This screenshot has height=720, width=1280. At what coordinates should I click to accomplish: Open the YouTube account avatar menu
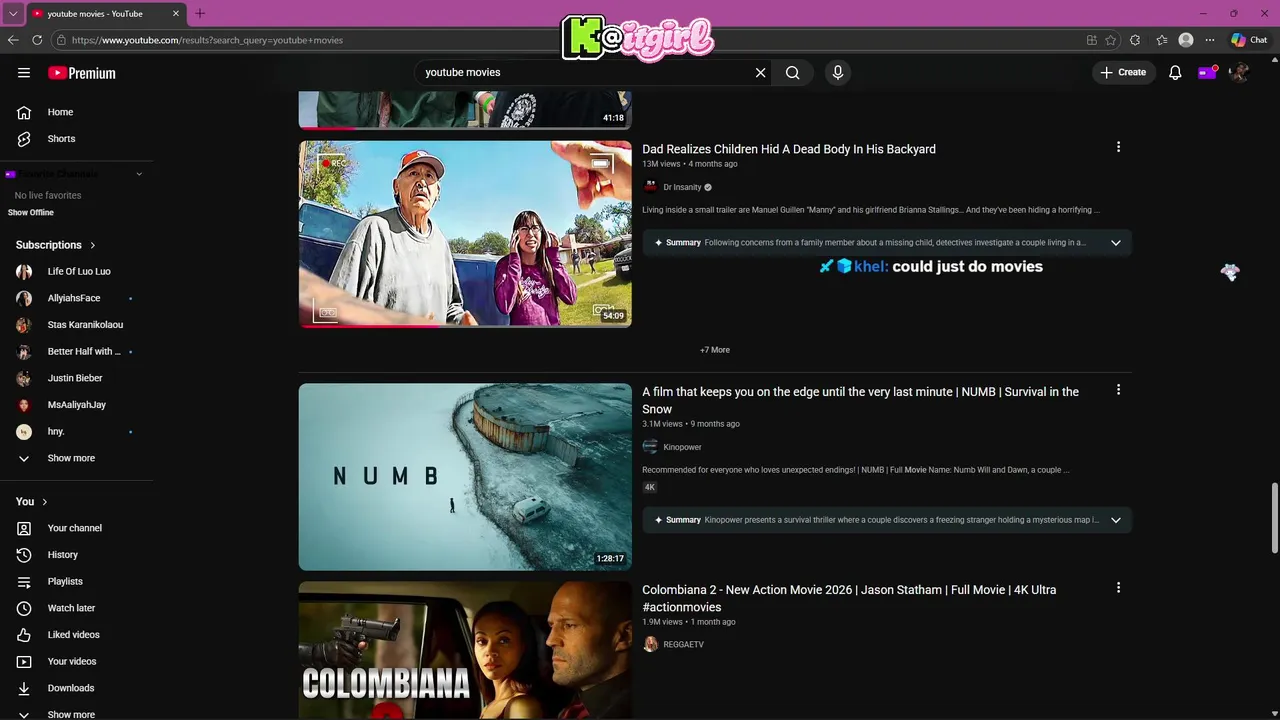pyautogui.click(x=1239, y=72)
